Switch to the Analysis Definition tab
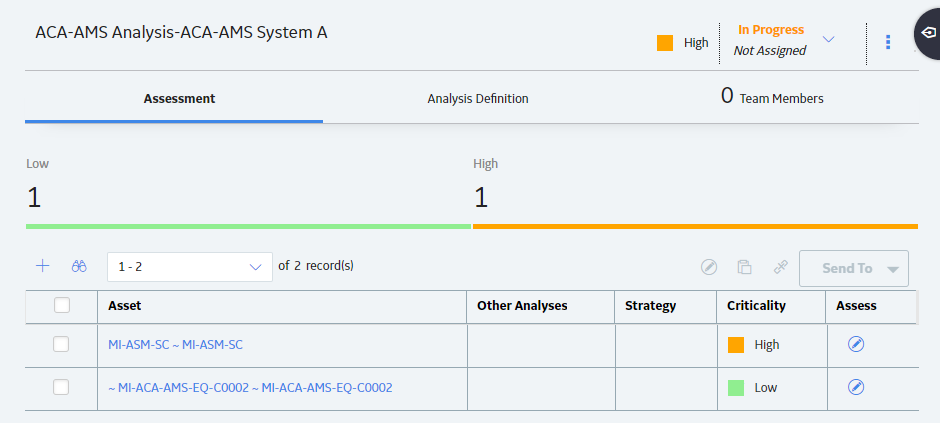Image resolution: width=940 pixels, height=423 pixels. point(478,99)
